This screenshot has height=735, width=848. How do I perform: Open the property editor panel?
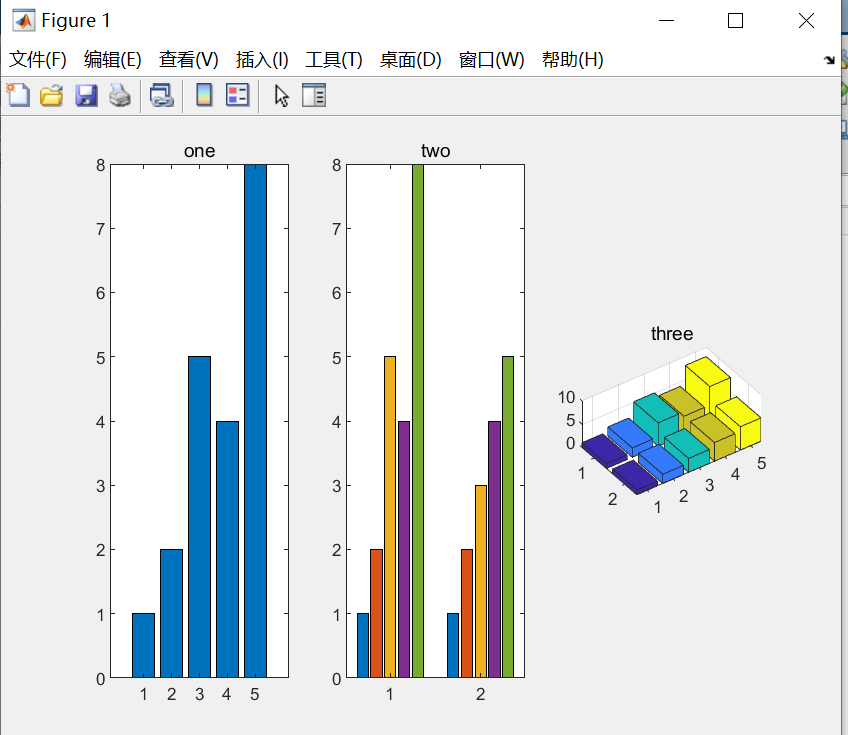click(314, 95)
